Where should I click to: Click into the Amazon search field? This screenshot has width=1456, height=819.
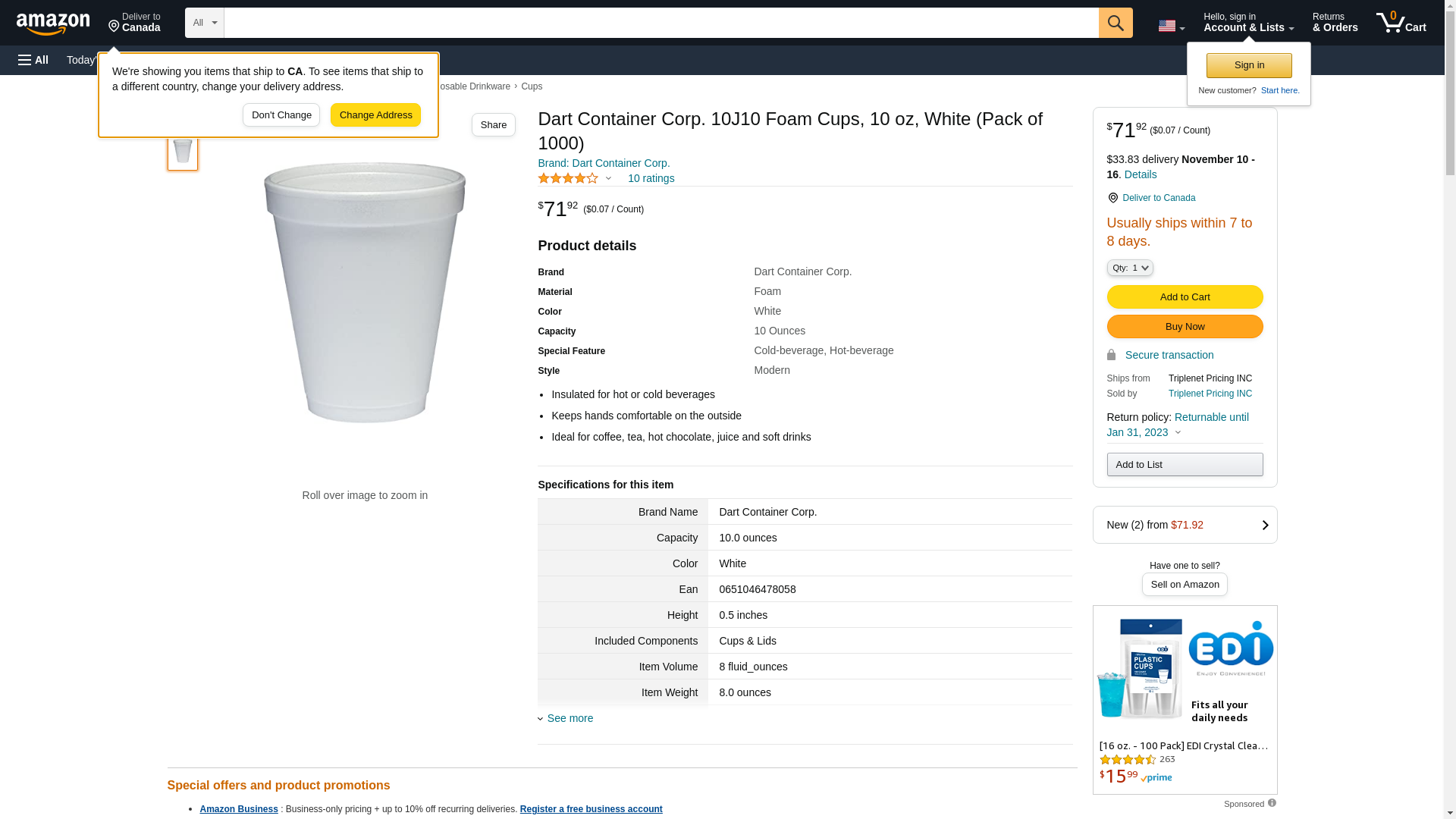tap(661, 23)
